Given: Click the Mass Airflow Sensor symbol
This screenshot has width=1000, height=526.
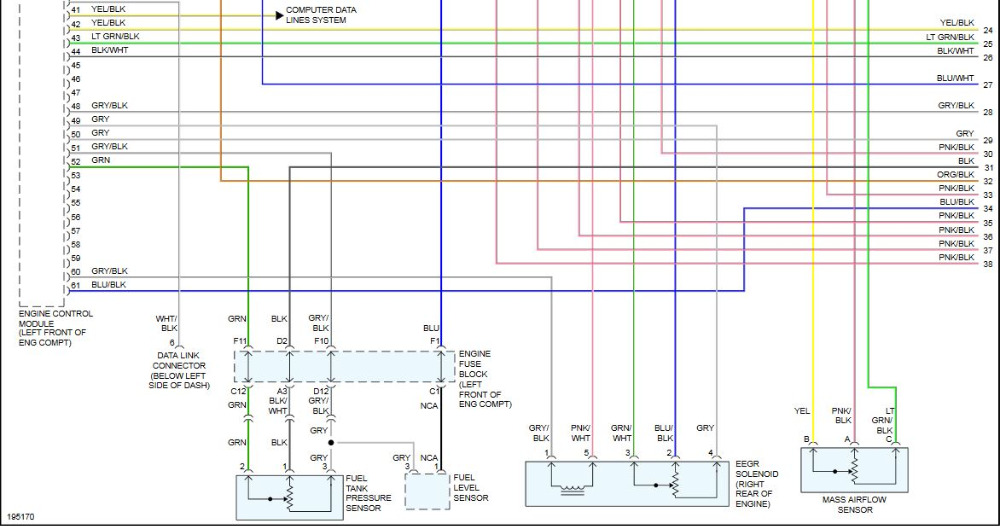Looking at the screenshot, I should (x=855, y=470).
